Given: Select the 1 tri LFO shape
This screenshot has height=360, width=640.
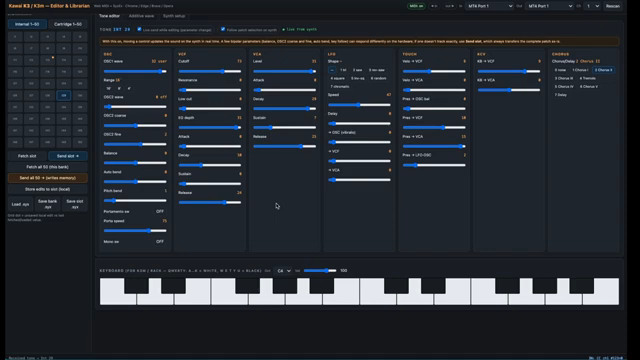Looking at the screenshot, I should point(343,70).
